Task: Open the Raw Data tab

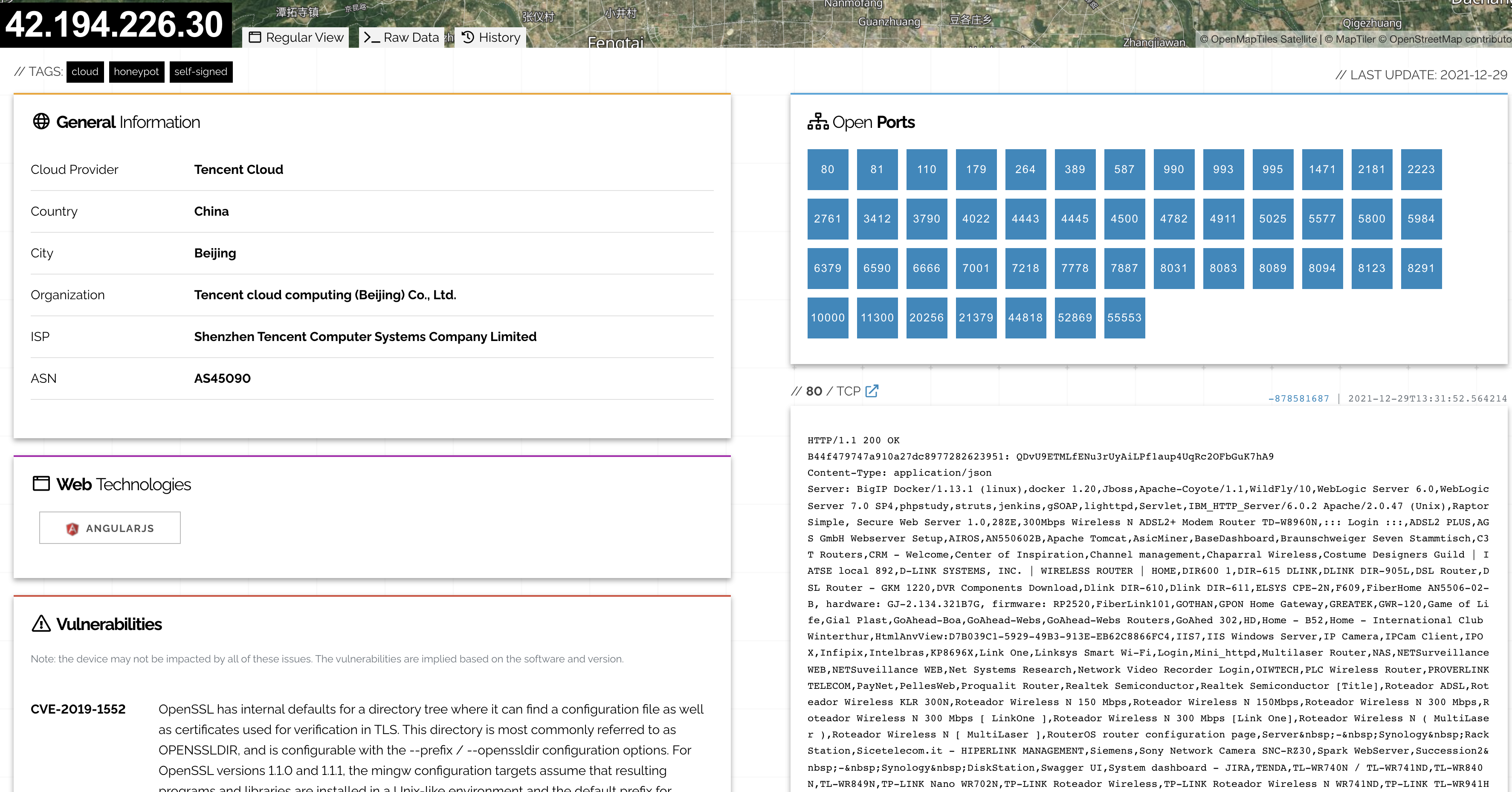Action: pyautogui.click(x=410, y=38)
